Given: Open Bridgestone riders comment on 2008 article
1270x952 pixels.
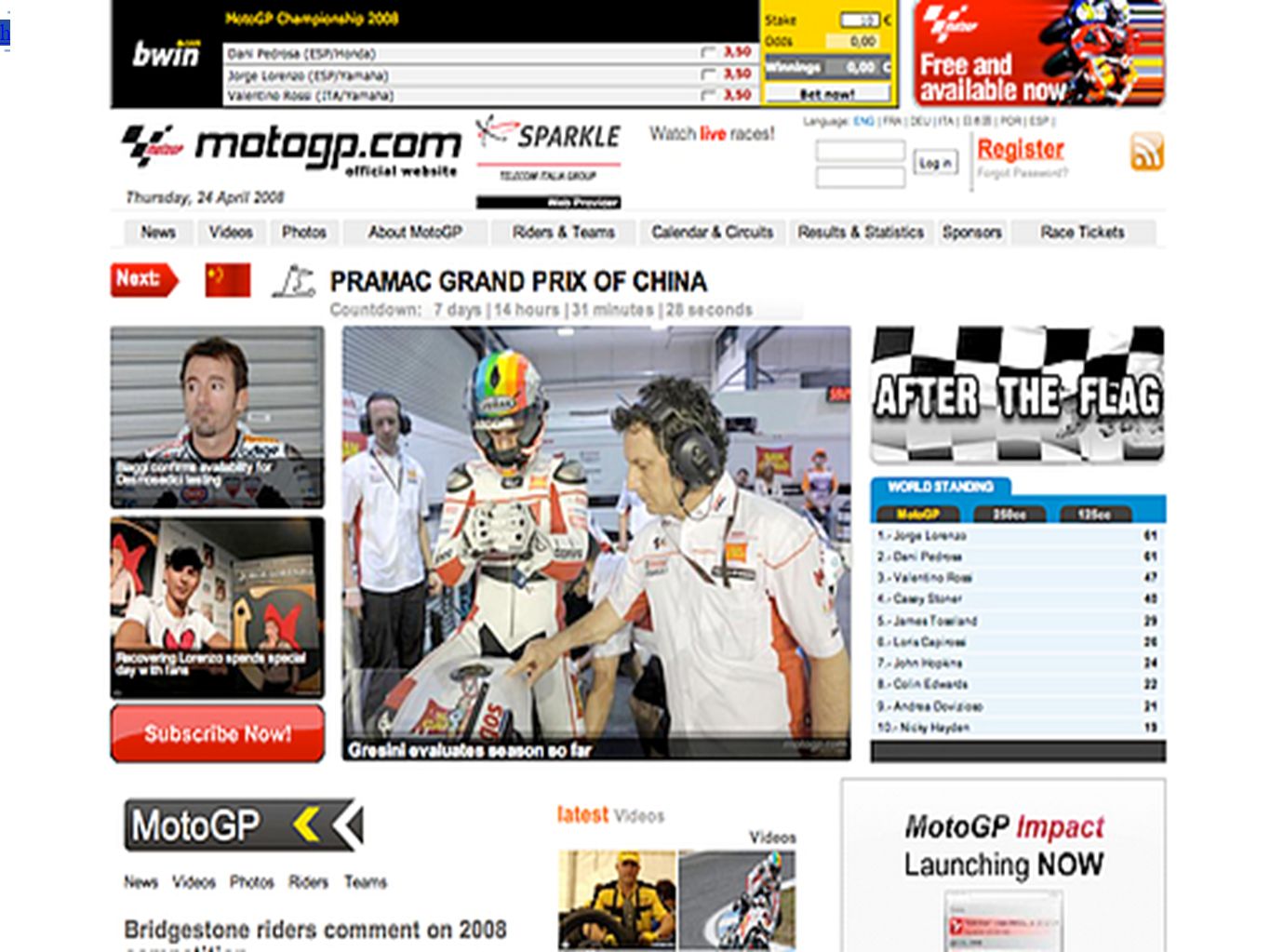Looking at the screenshot, I should pyautogui.click(x=315, y=935).
